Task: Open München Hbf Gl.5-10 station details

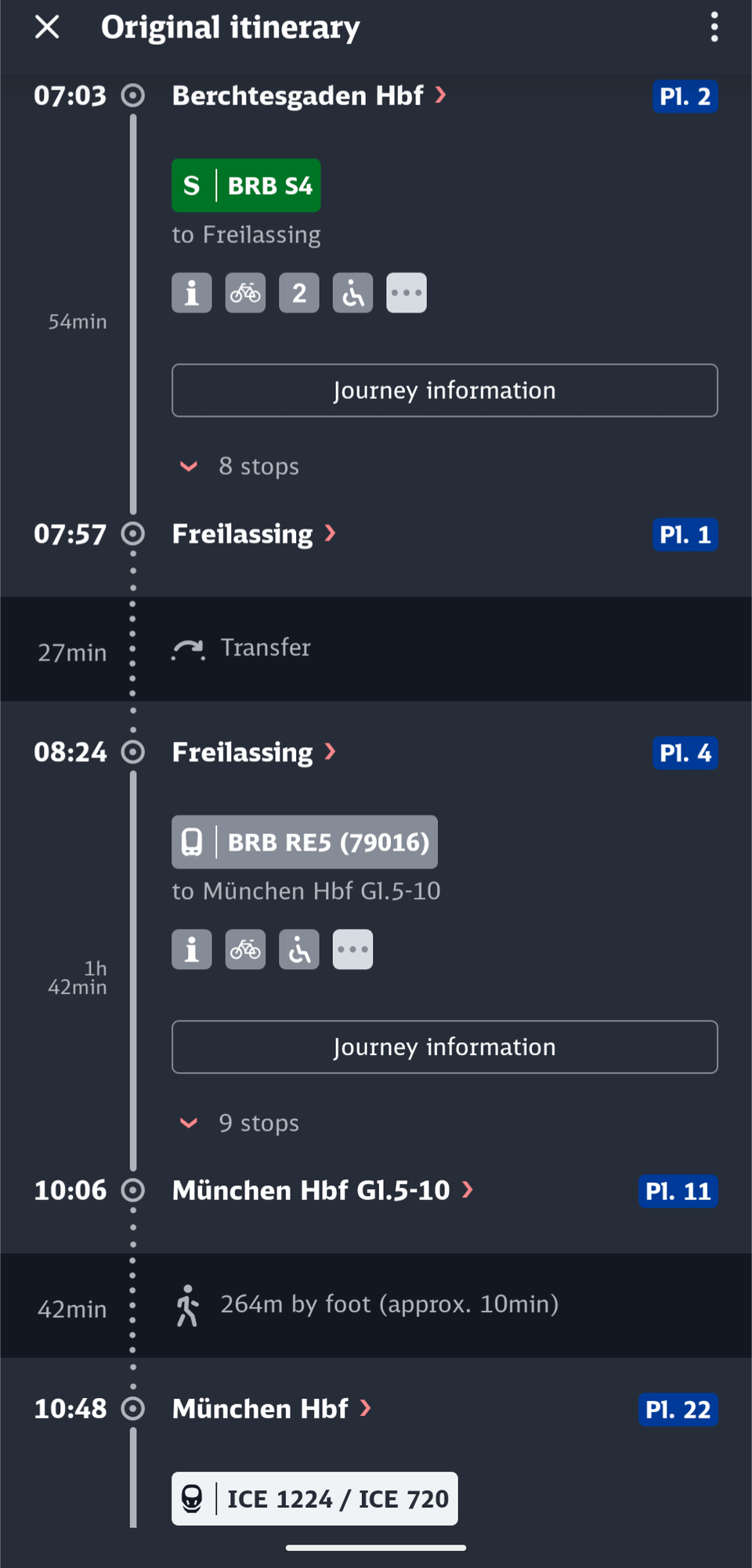Action: (x=322, y=1190)
